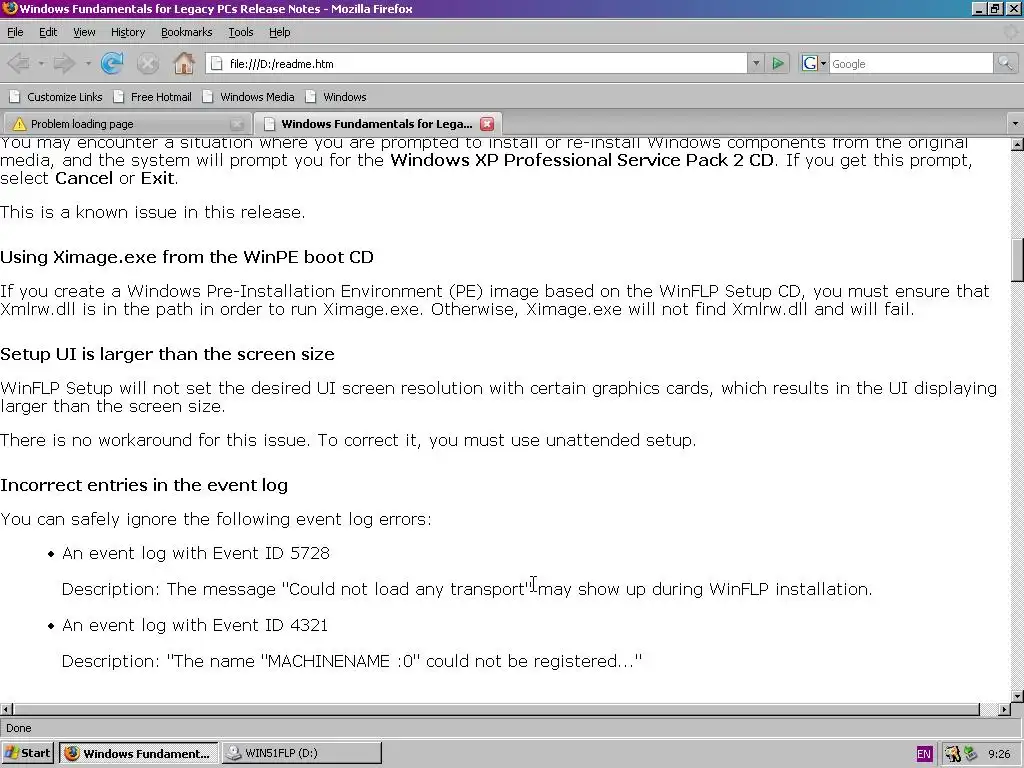The image size is (1024, 768).
Task: Click the activity throbber icon
Action: pos(1012,32)
